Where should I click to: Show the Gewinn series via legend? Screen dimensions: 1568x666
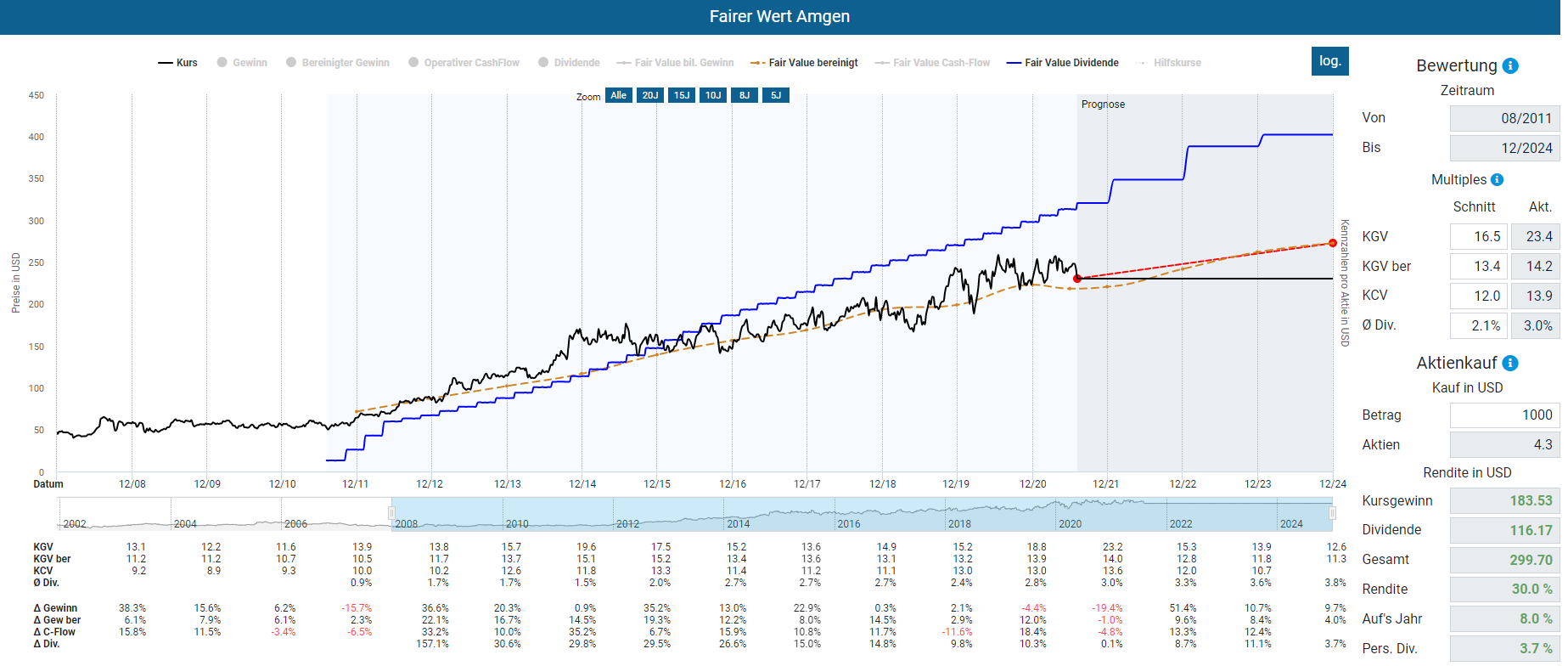point(242,63)
